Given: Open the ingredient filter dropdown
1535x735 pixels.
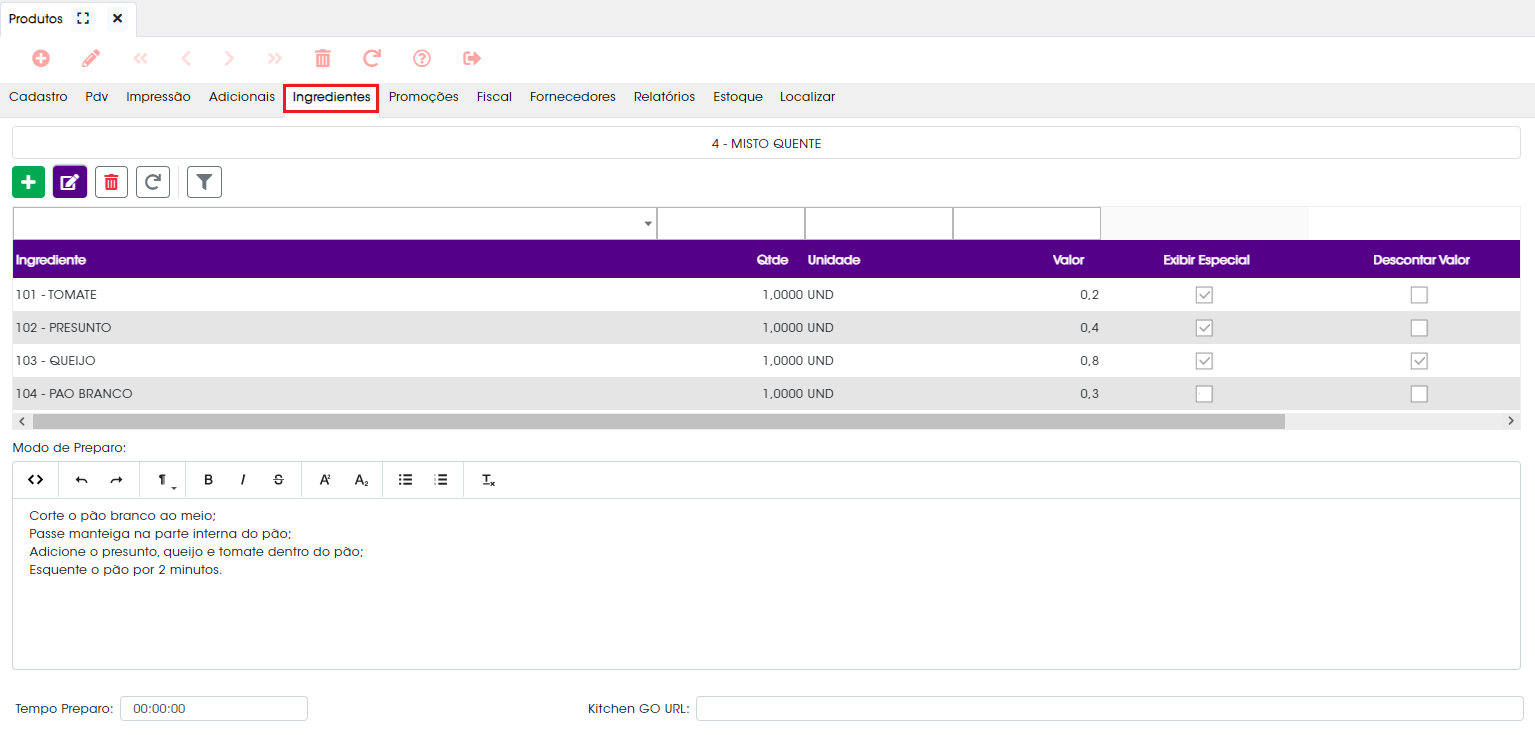Looking at the screenshot, I should click(648, 224).
